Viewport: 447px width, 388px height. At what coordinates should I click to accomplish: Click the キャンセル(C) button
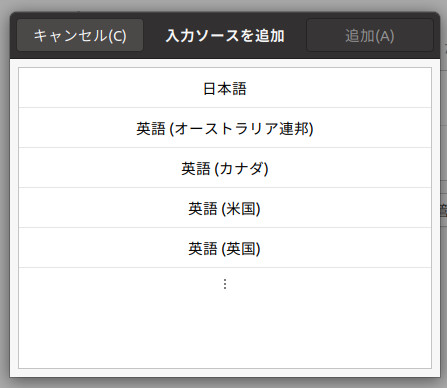click(80, 35)
